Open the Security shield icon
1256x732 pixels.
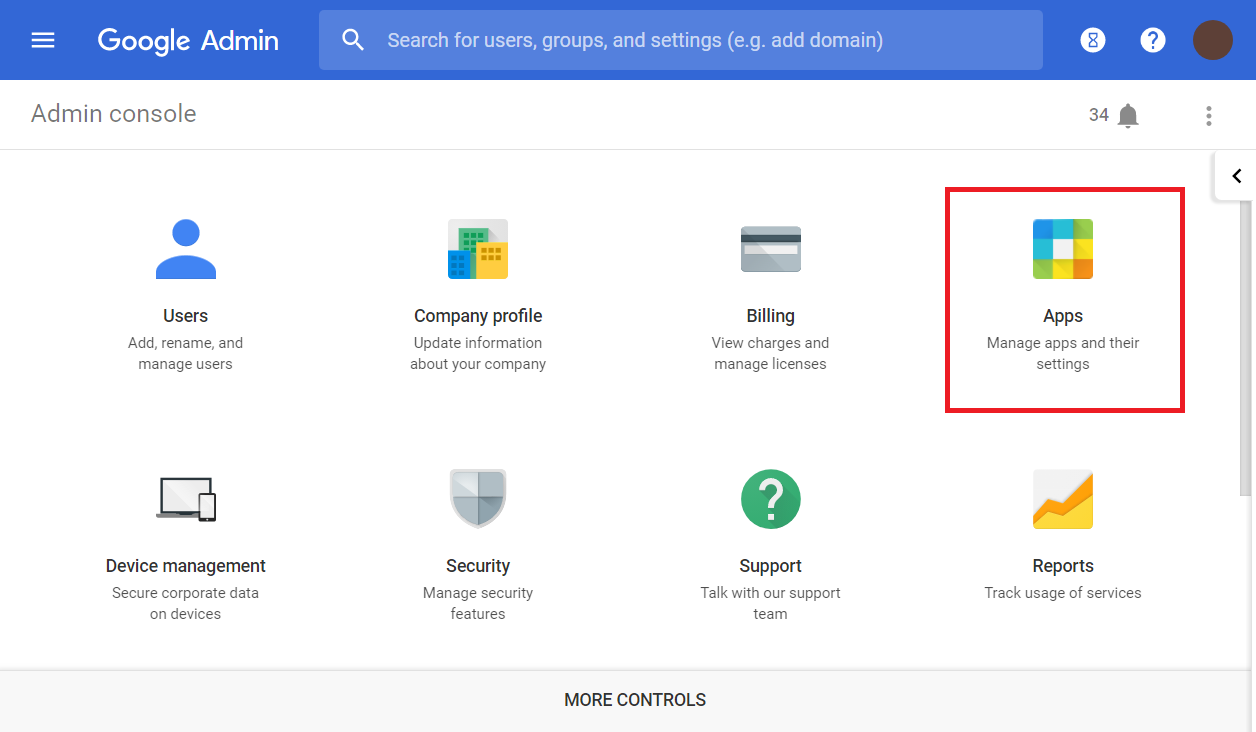coord(478,499)
